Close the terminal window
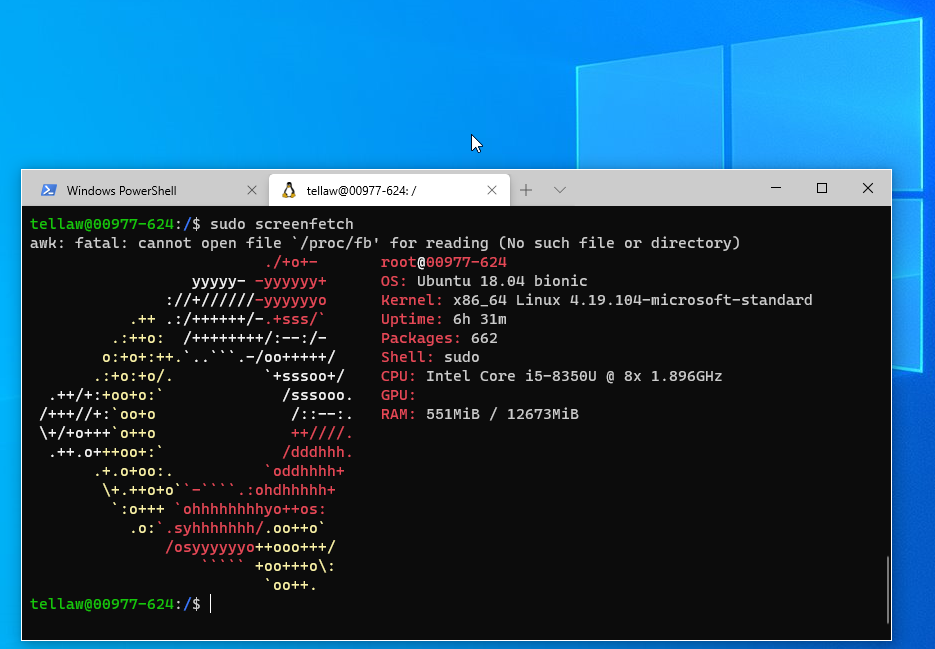Viewport: 935px width, 649px height. (868, 188)
